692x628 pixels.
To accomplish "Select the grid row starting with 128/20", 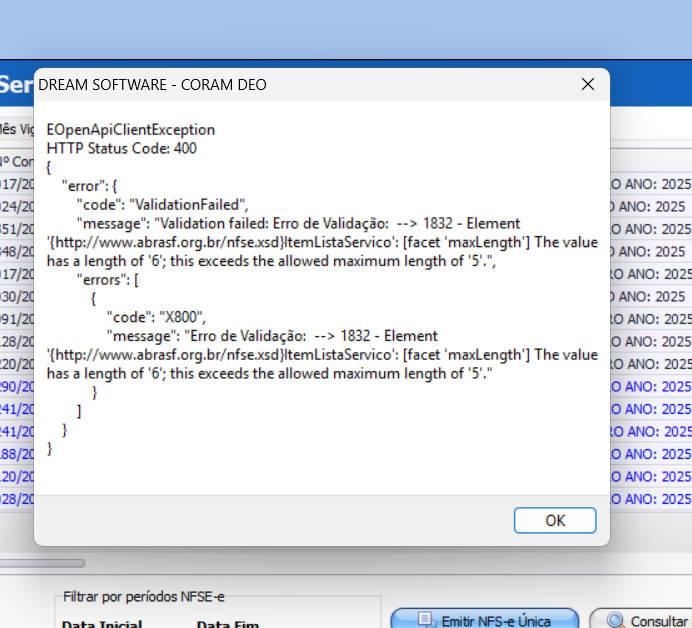I will (x=17, y=341).
